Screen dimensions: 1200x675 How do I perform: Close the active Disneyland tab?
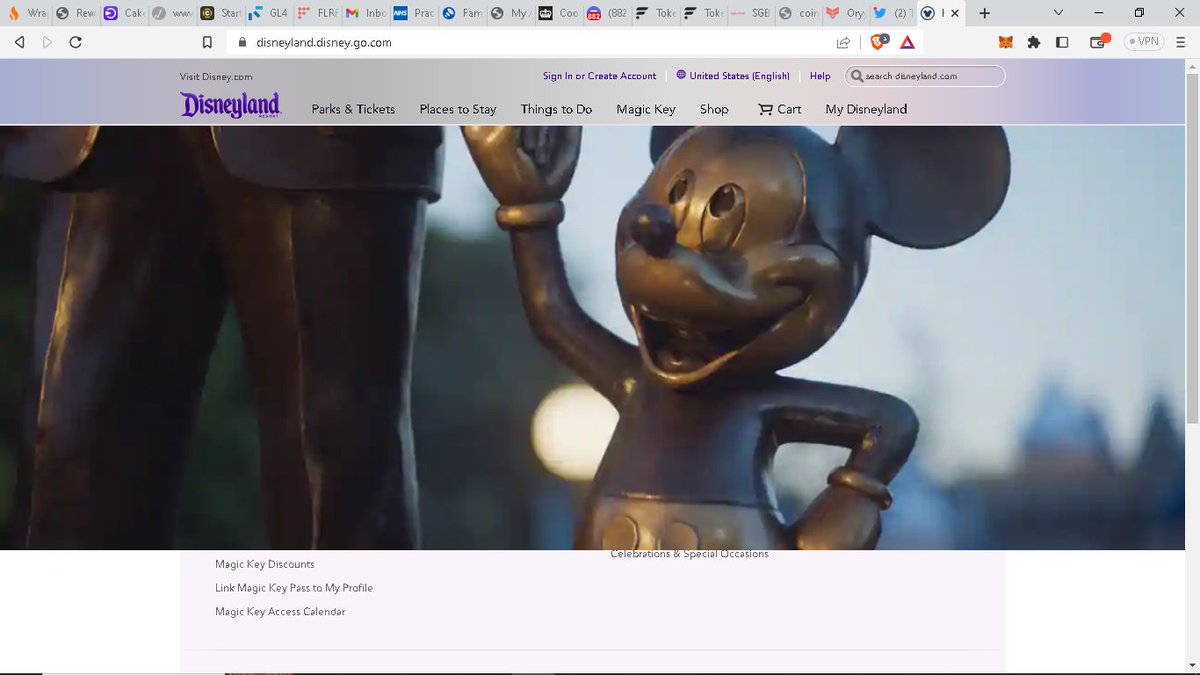pos(955,13)
